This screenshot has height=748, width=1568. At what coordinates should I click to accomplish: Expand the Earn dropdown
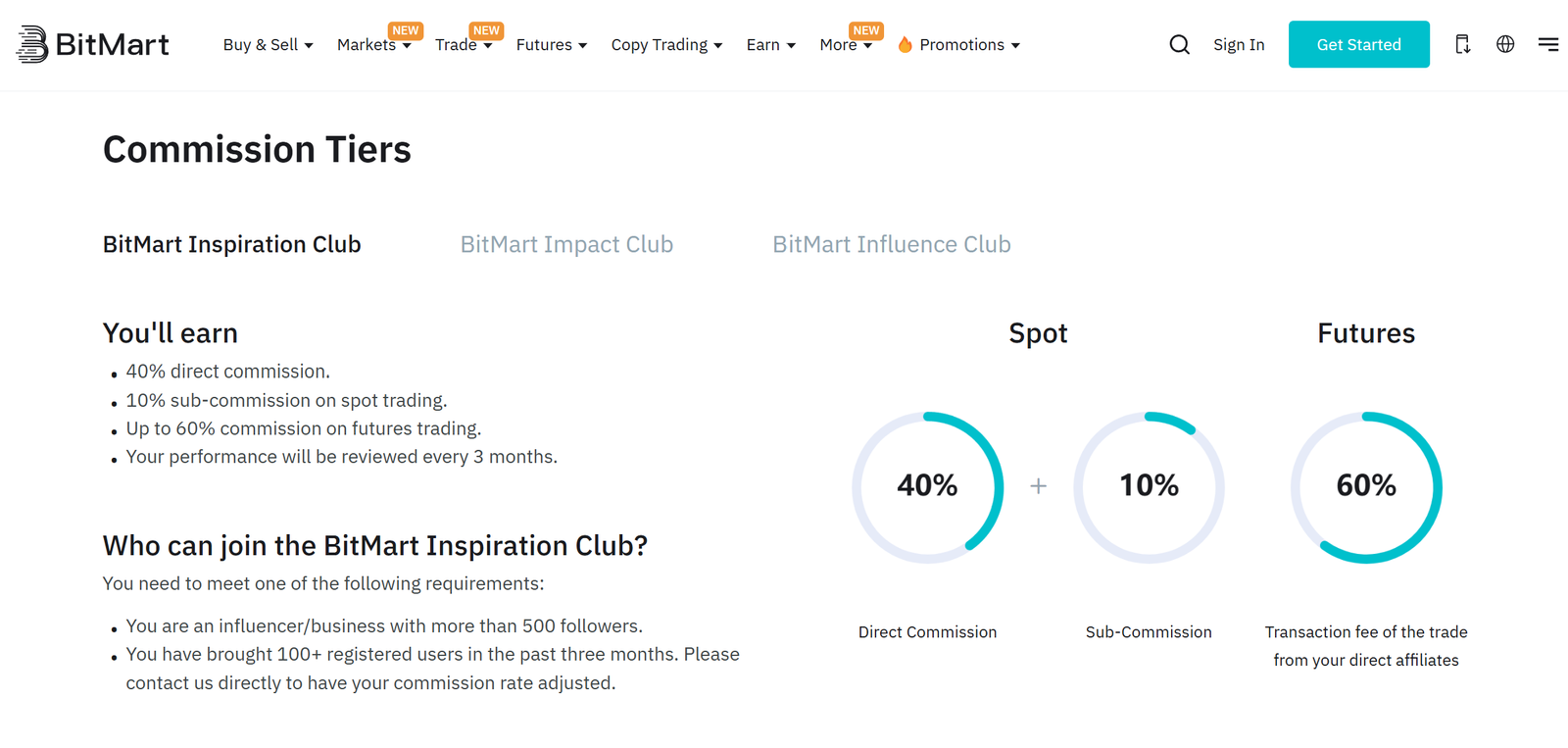pyautogui.click(x=770, y=45)
